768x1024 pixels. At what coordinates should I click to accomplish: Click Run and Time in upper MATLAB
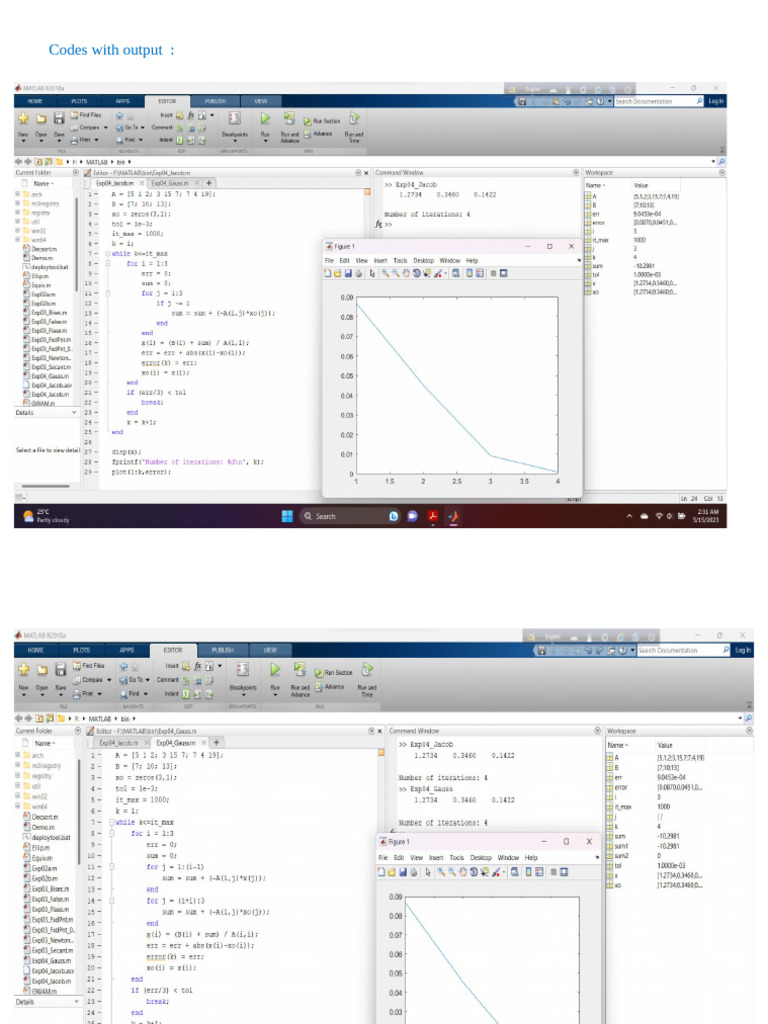click(x=353, y=125)
